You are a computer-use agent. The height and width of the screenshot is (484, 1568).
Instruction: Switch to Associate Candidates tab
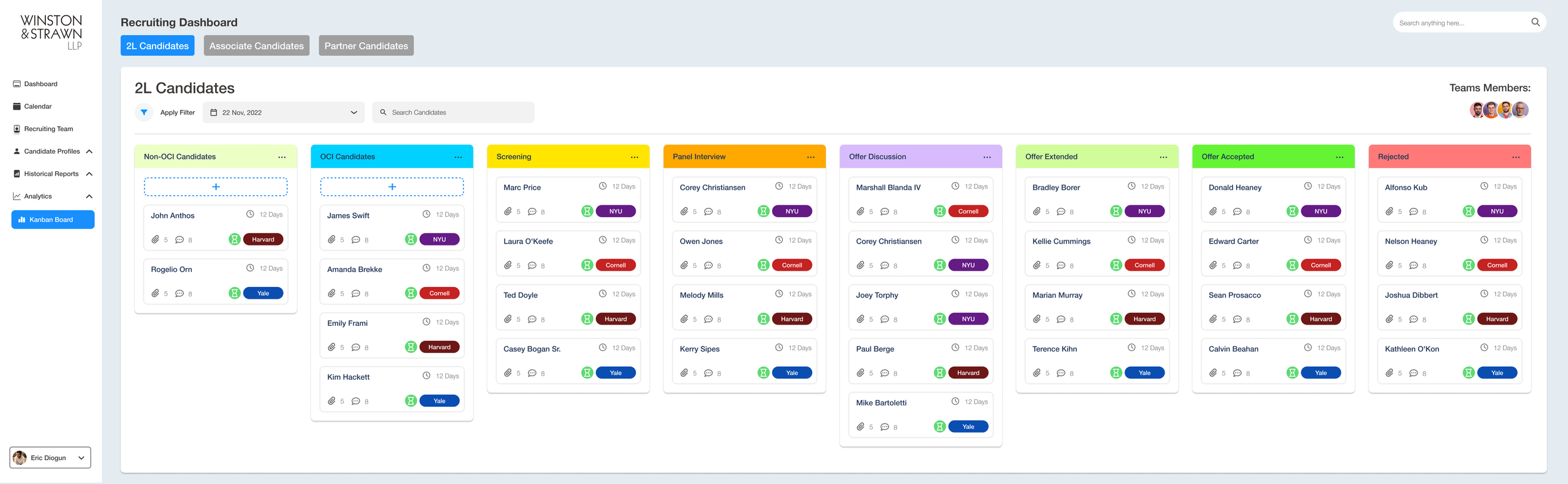[x=257, y=45]
